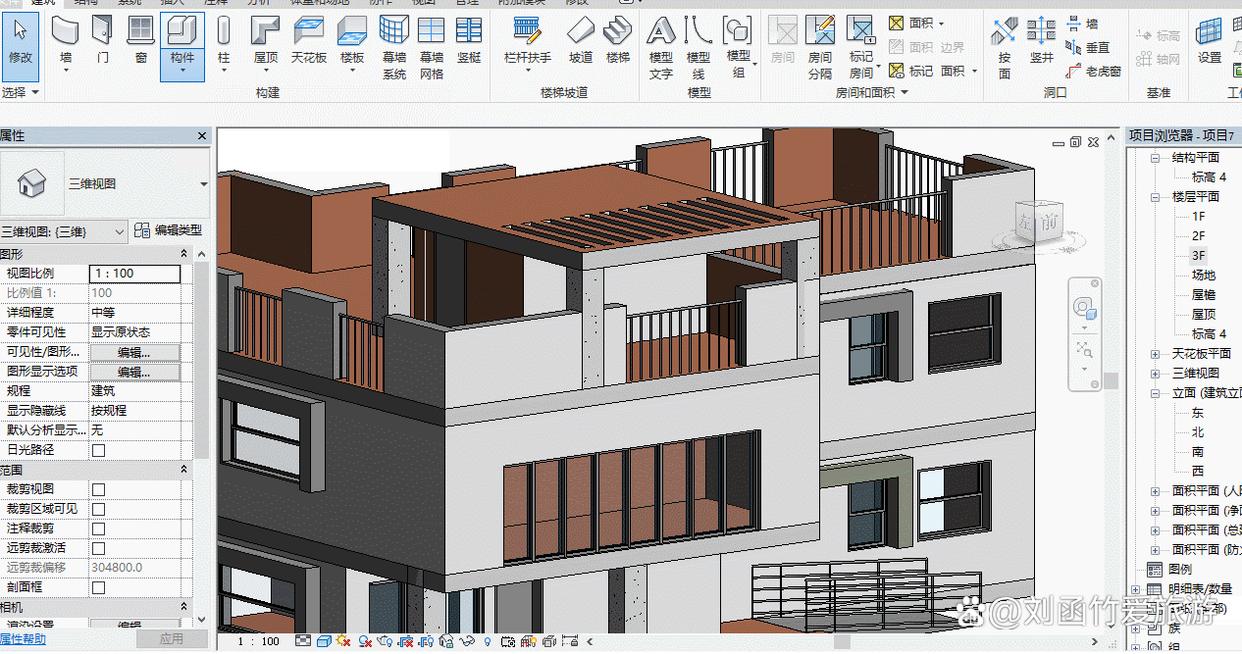Image resolution: width=1242 pixels, height=654 pixels.
Task: Open the 场地 site plan
Action: coord(1203,275)
